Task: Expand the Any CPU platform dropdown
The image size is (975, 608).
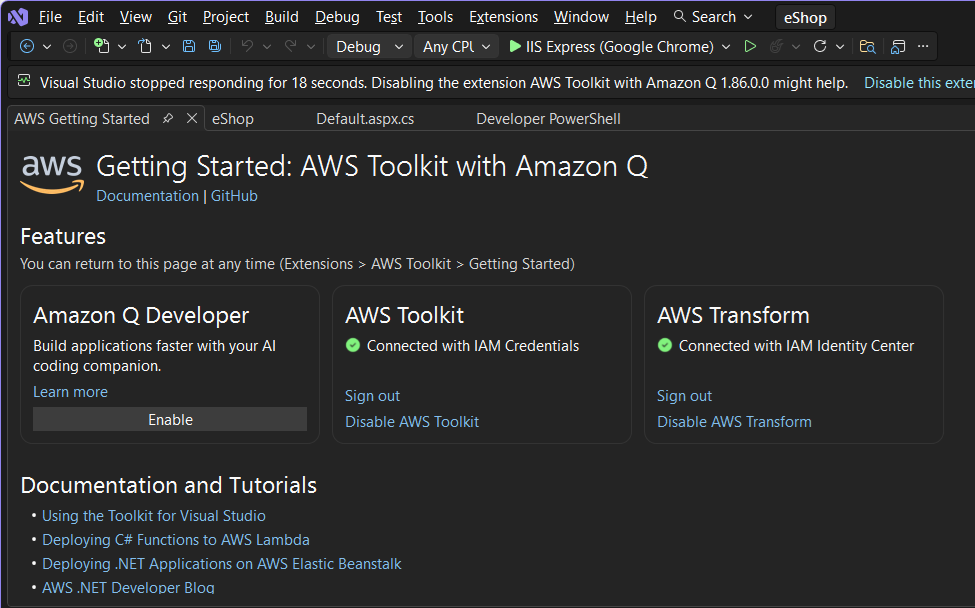Action: point(455,46)
